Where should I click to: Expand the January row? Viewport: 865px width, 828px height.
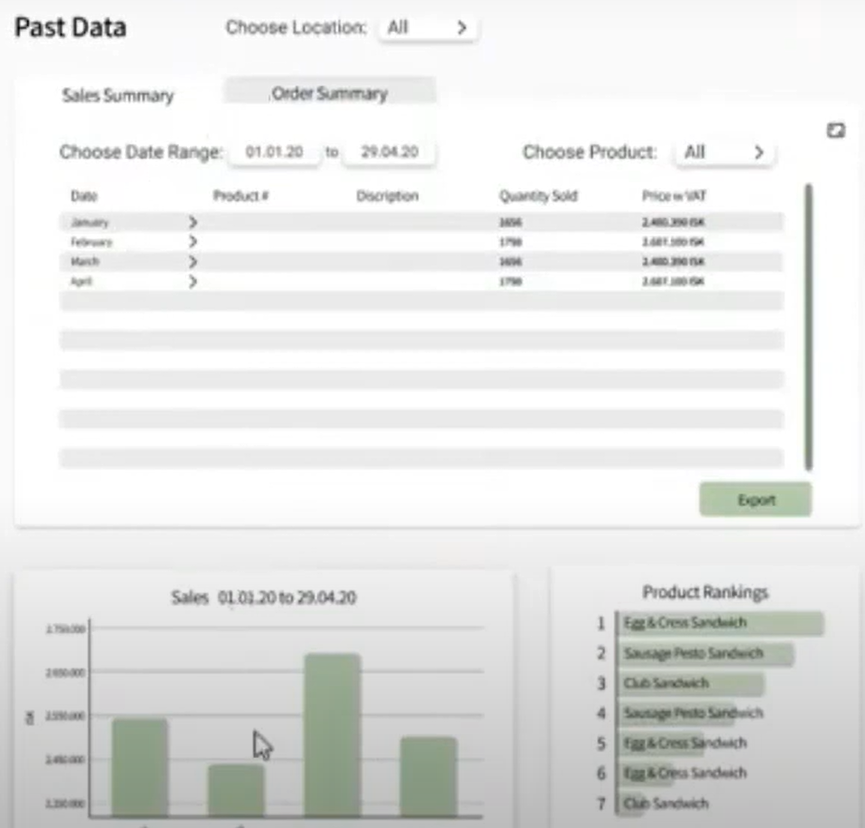(x=193, y=222)
